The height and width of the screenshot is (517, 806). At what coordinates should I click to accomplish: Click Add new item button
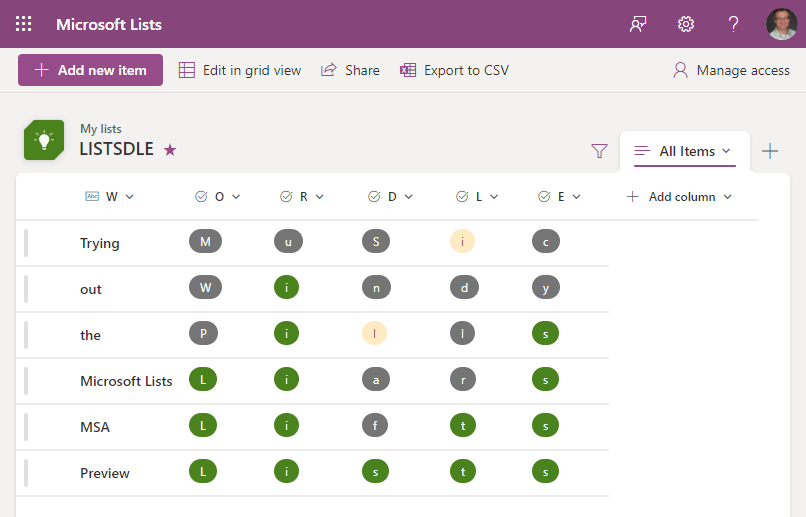(x=90, y=70)
